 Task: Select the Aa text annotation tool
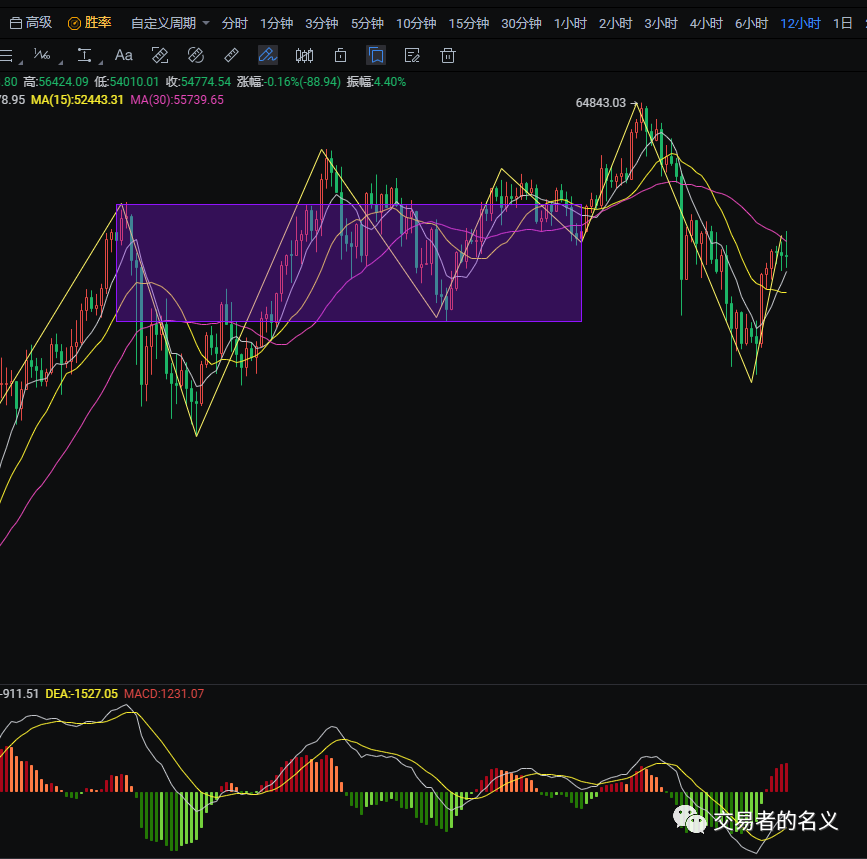point(123,55)
